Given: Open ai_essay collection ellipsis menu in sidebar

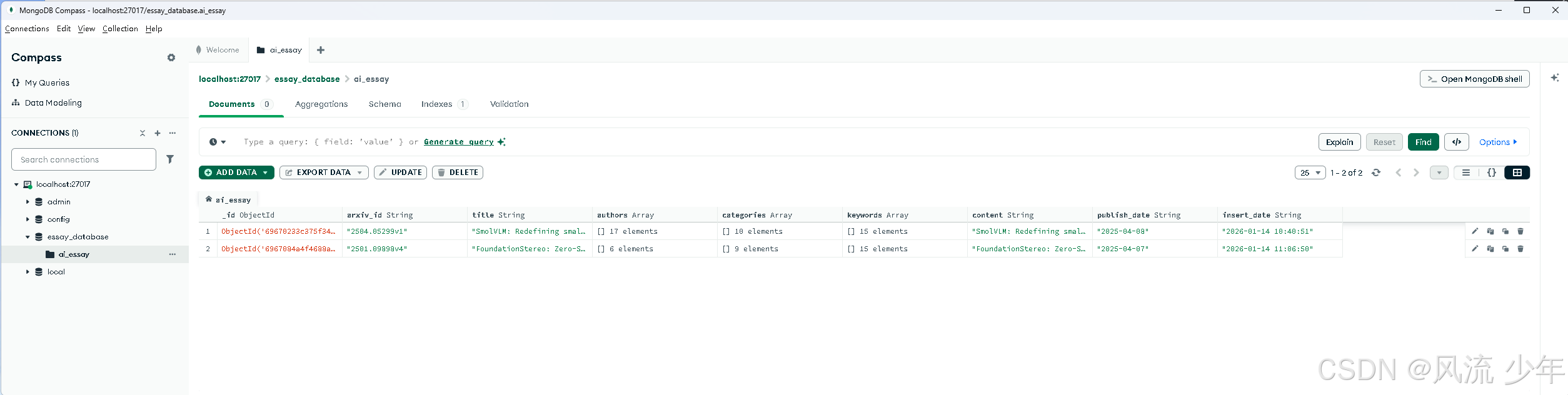Looking at the screenshot, I should [x=173, y=254].
